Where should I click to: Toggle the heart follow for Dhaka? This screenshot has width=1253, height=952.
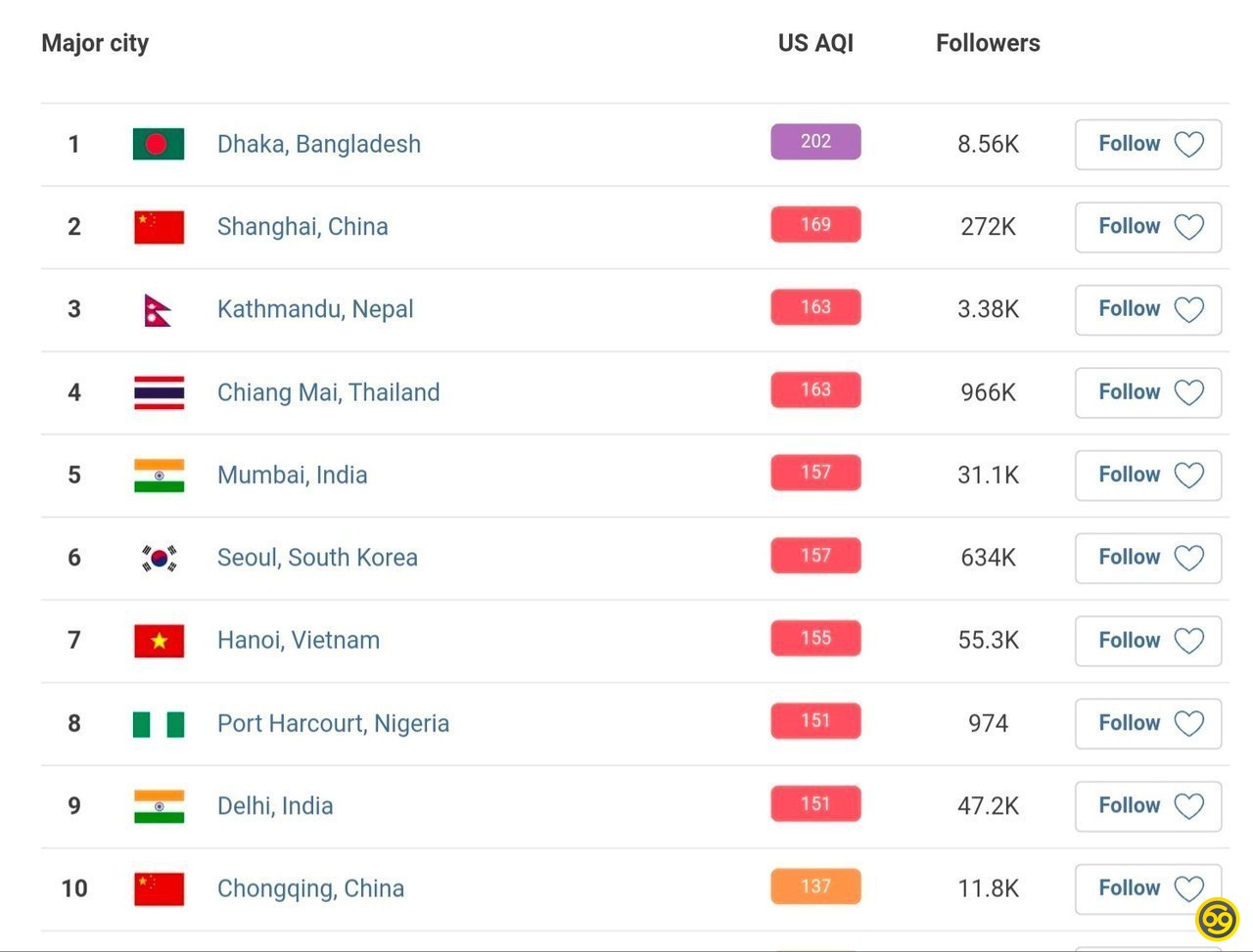click(x=1188, y=145)
